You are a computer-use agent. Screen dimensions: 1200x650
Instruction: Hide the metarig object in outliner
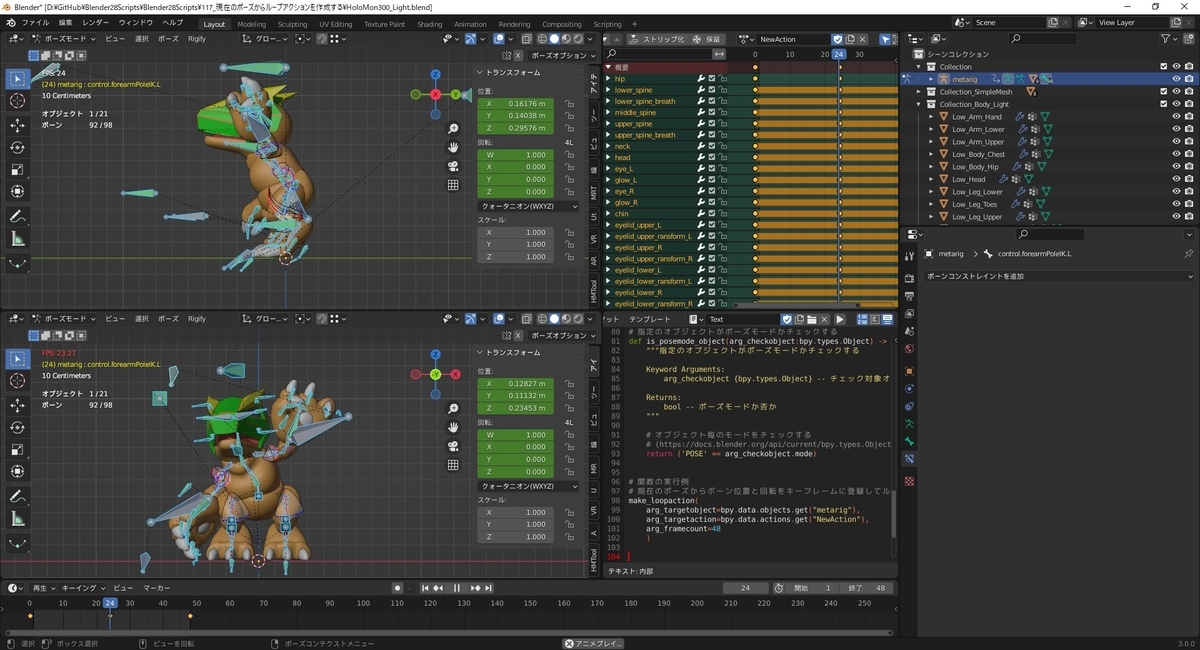[1176, 79]
